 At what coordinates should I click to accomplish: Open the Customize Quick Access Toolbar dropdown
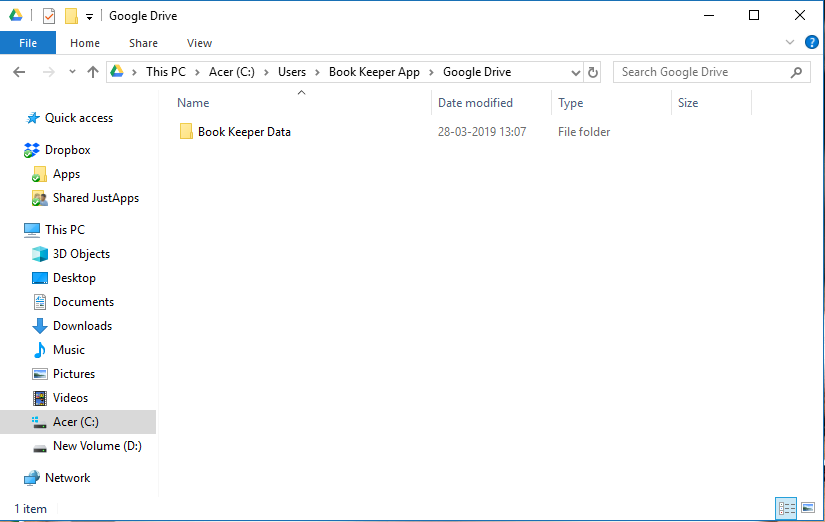(x=89, y=17)
